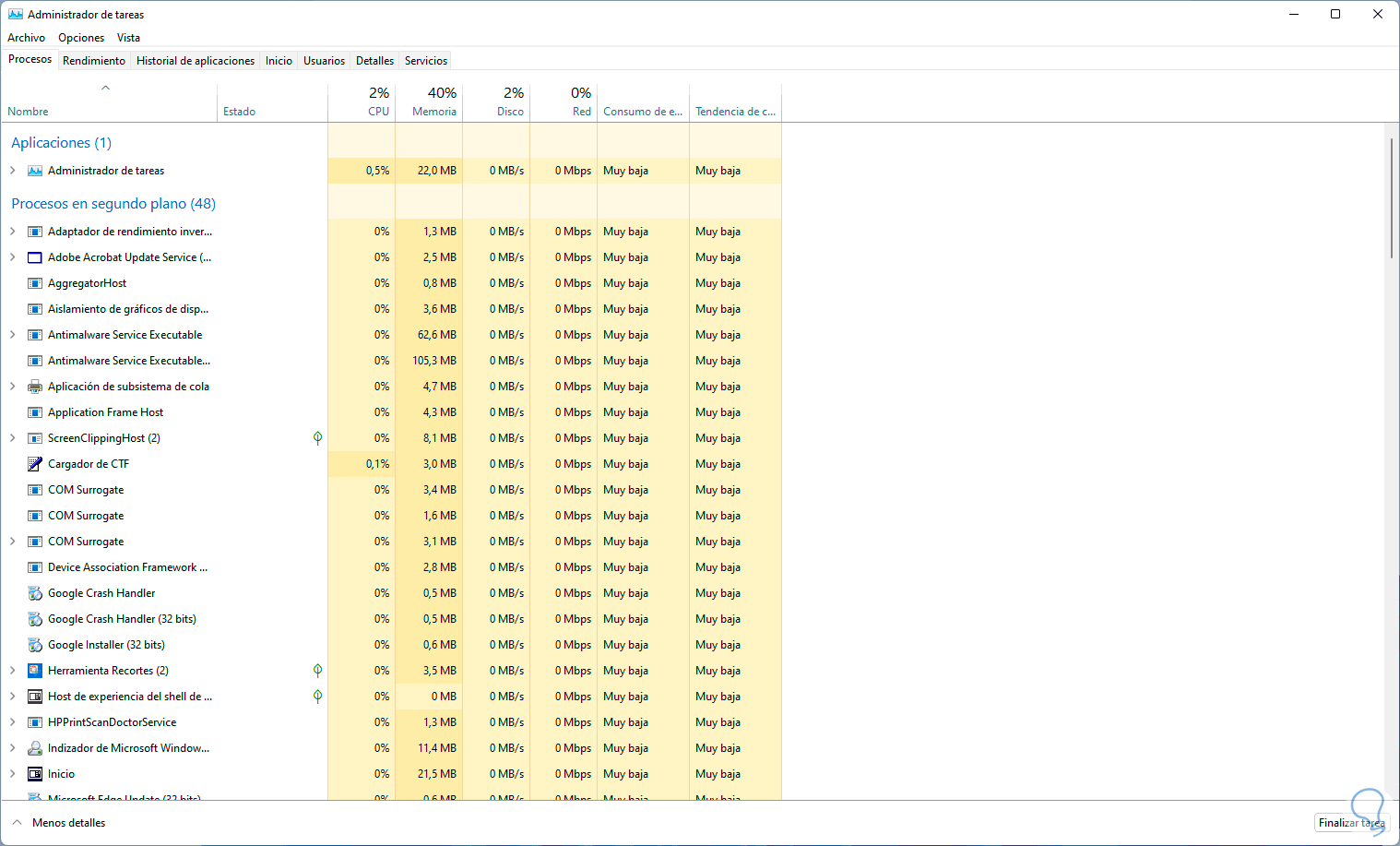The width and height of the screenshot is (1400, 846).
Task: Click the Herramienta Recortes icon
Action: tap(35, 671)
